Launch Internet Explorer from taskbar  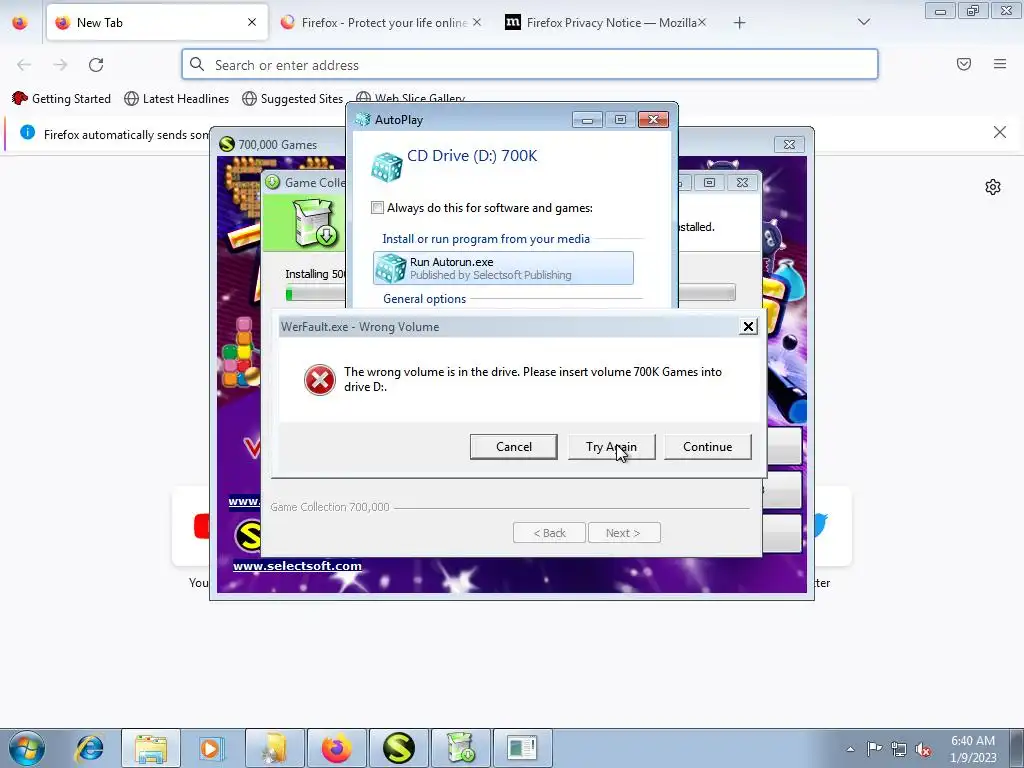[x=89, y=748]
